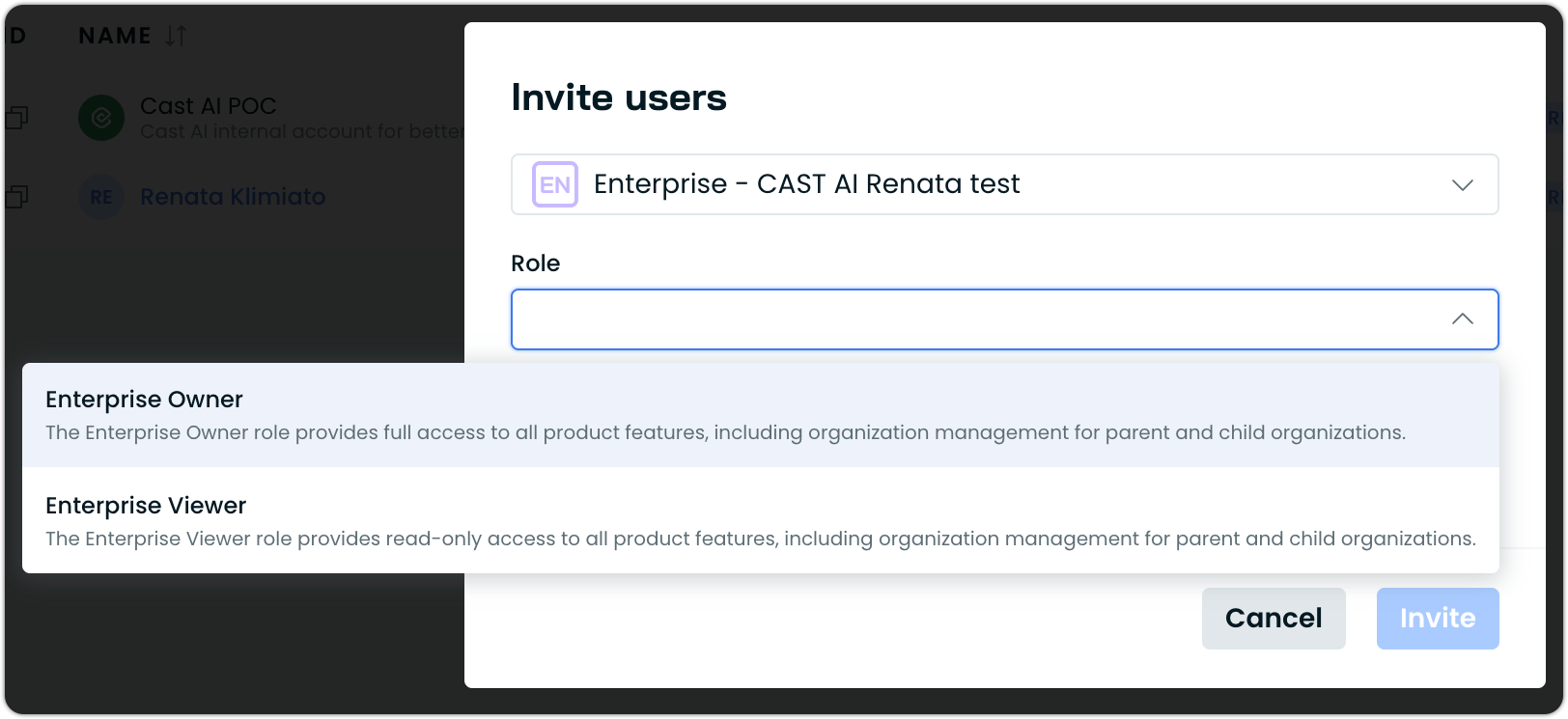Click the Enterprise Owner role description text

click(x=725, y=432)
